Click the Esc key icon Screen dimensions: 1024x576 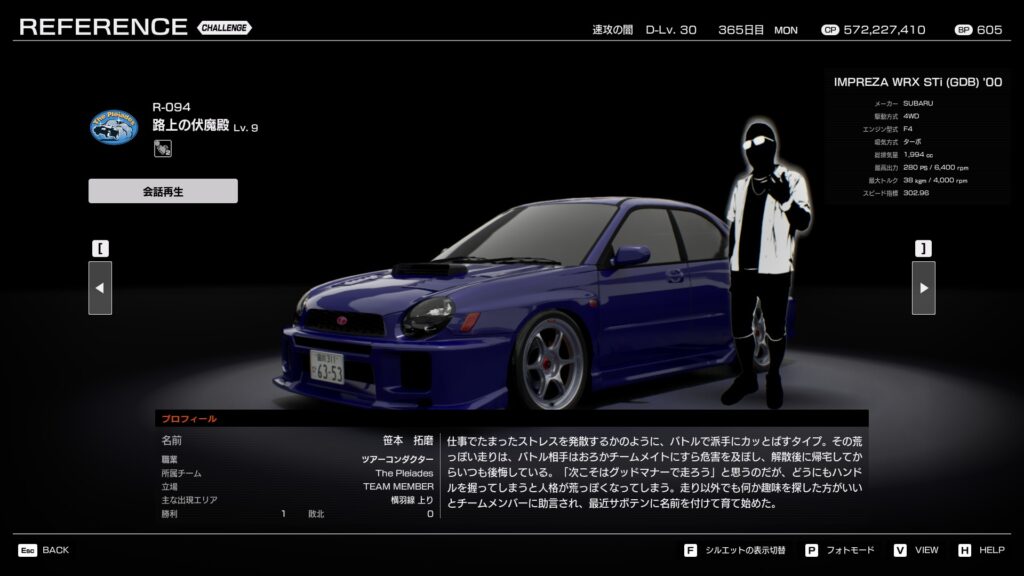tap(27, 550)
